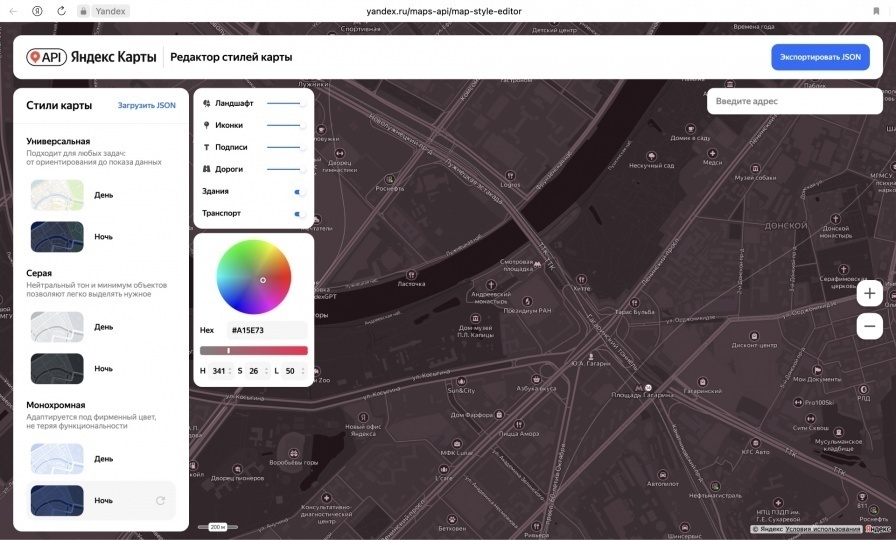Reset the Монохромная Ночь style using reload icon
Image resolution: width=896 pixels, height=540 pixels.
point(161,501)
